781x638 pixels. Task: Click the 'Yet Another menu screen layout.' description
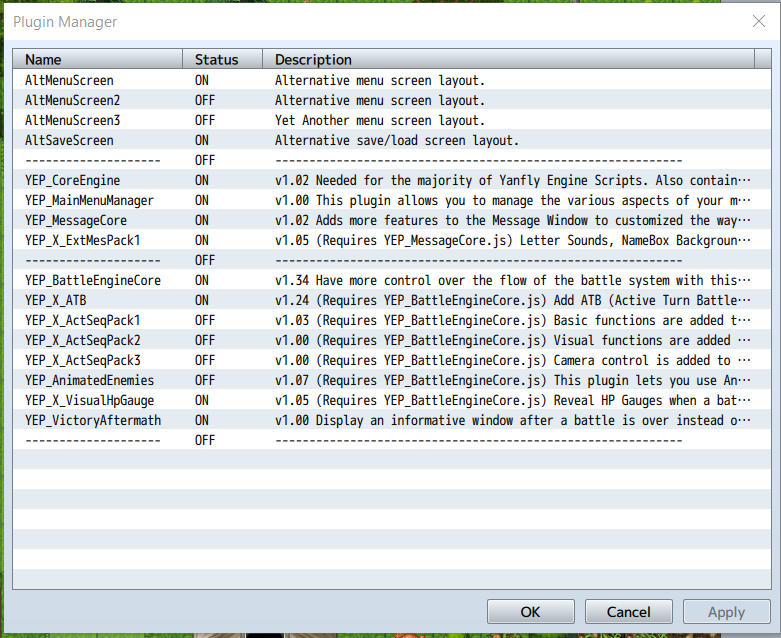click(380, 120)
